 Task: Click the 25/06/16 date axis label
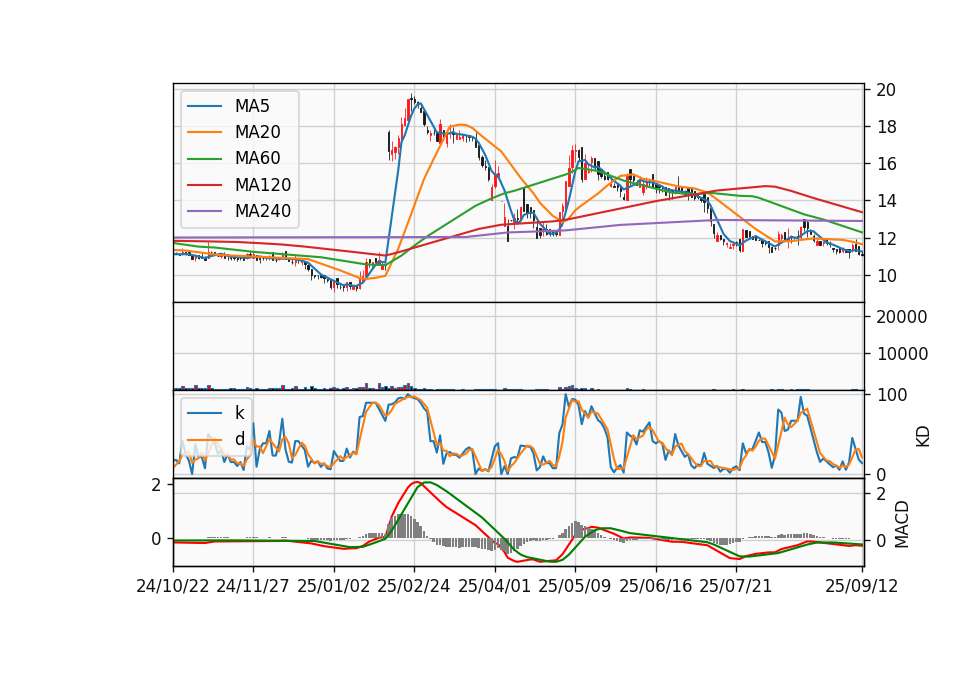tap(655, 586)
